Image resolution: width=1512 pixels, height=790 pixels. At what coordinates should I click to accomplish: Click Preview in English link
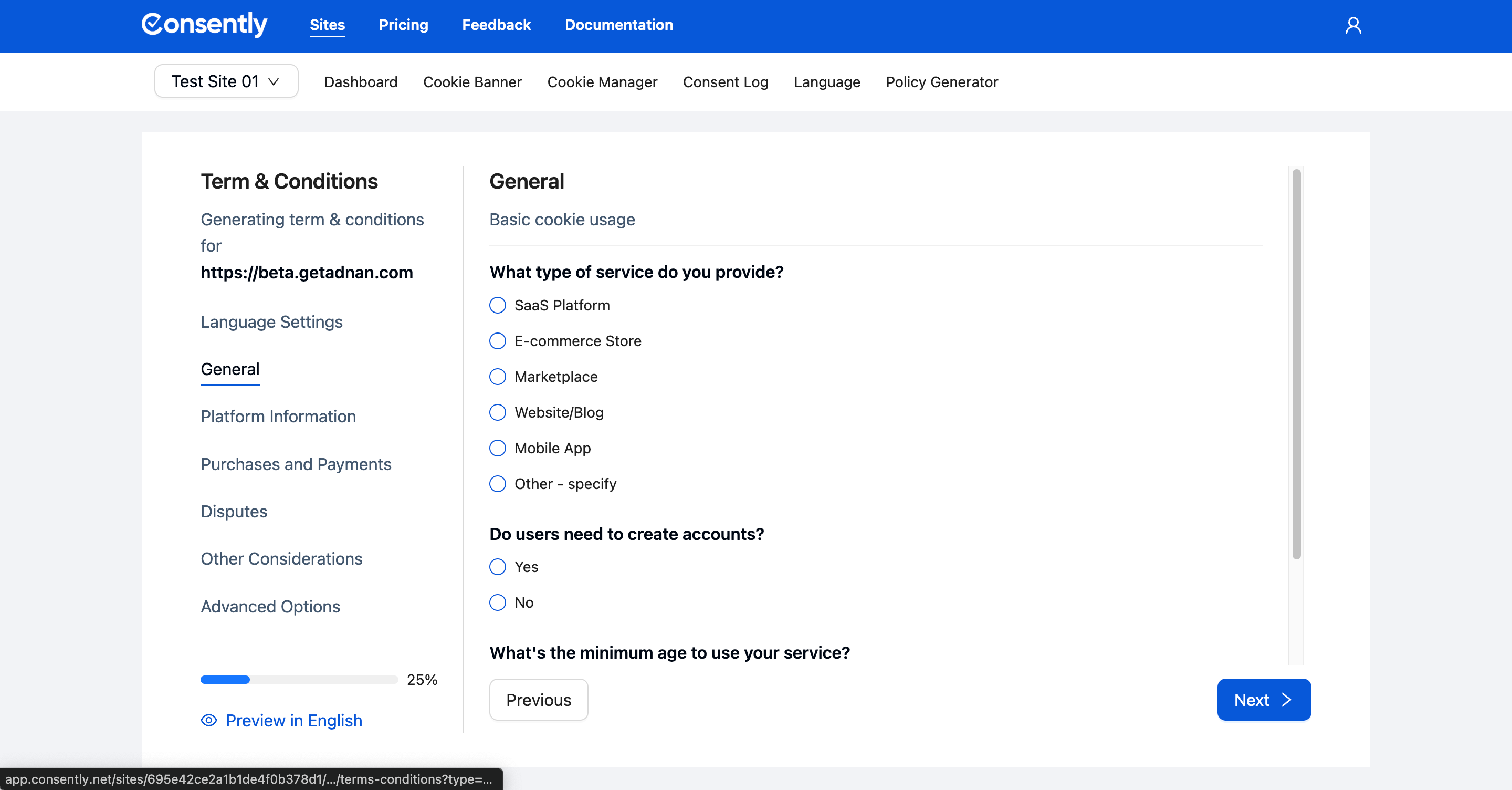coord(293,720)
